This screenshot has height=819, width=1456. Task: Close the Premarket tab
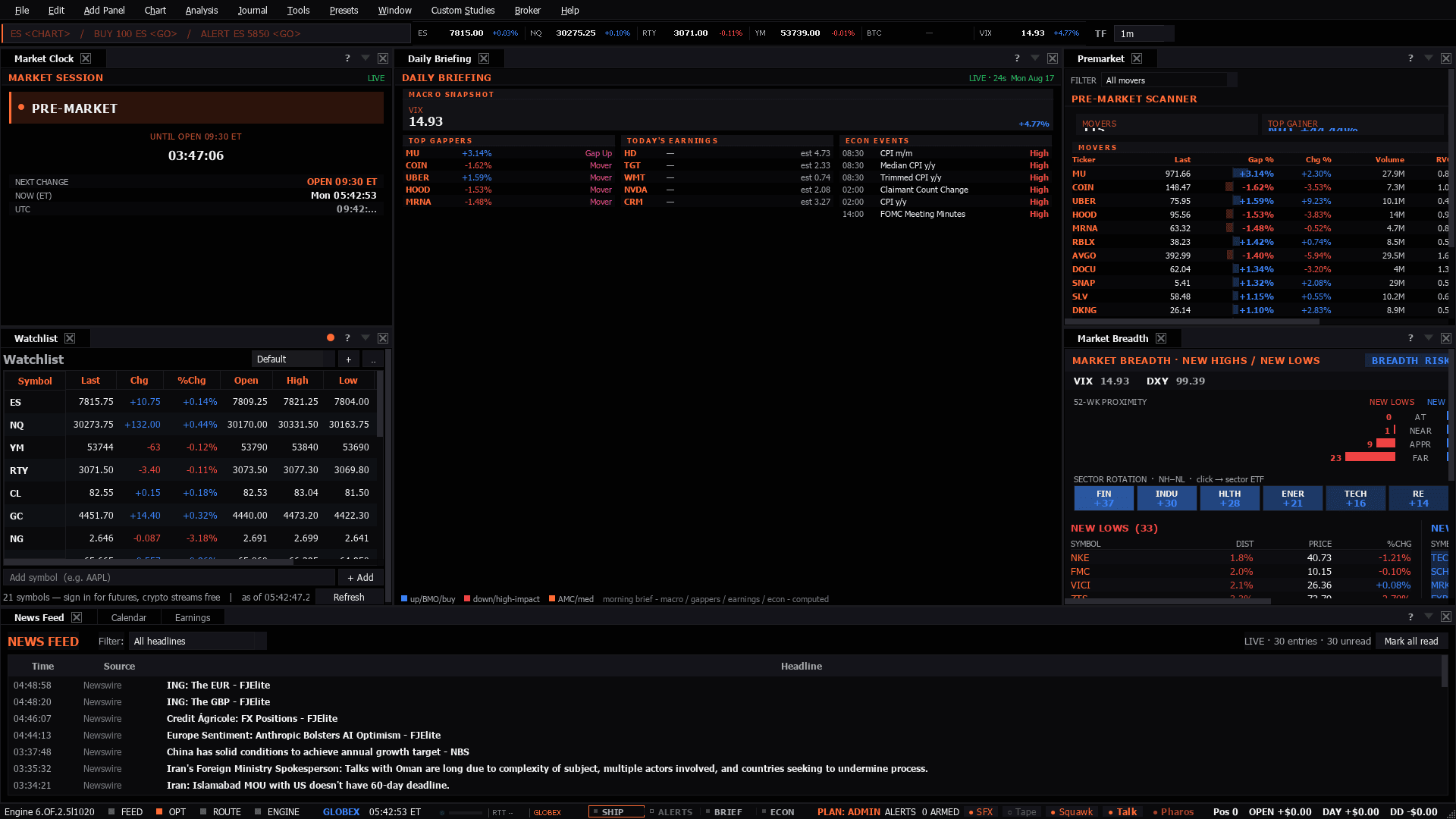1137,58
